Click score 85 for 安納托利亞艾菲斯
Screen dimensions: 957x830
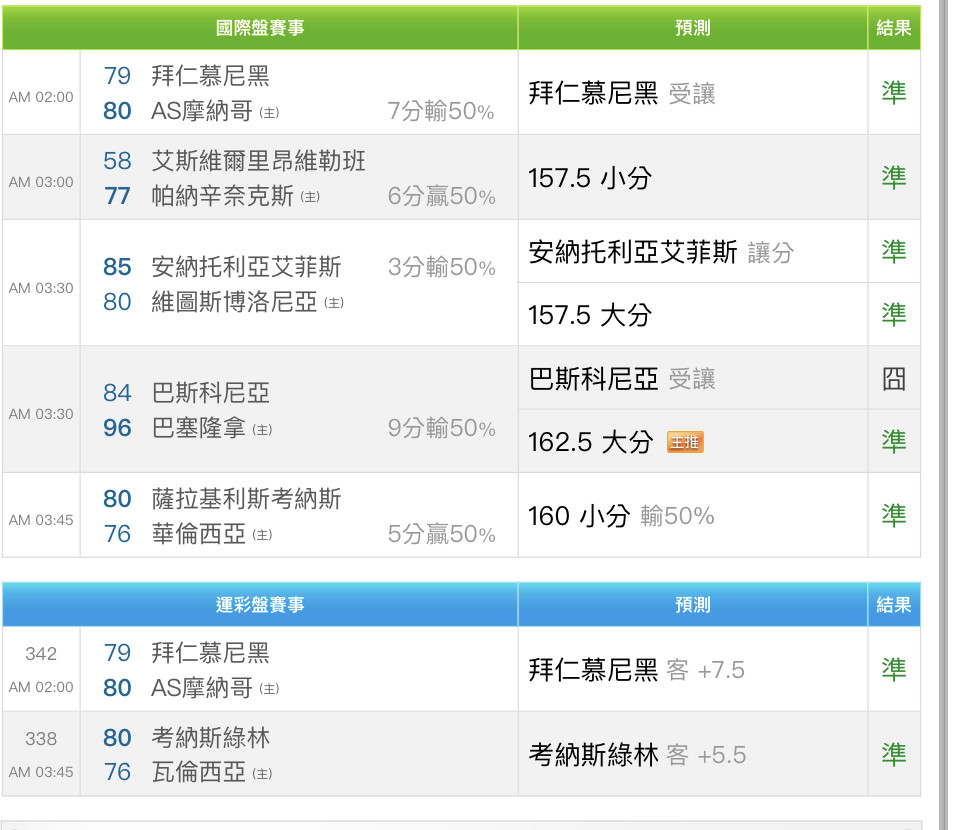pyautogui.click(x=117, y=267)
